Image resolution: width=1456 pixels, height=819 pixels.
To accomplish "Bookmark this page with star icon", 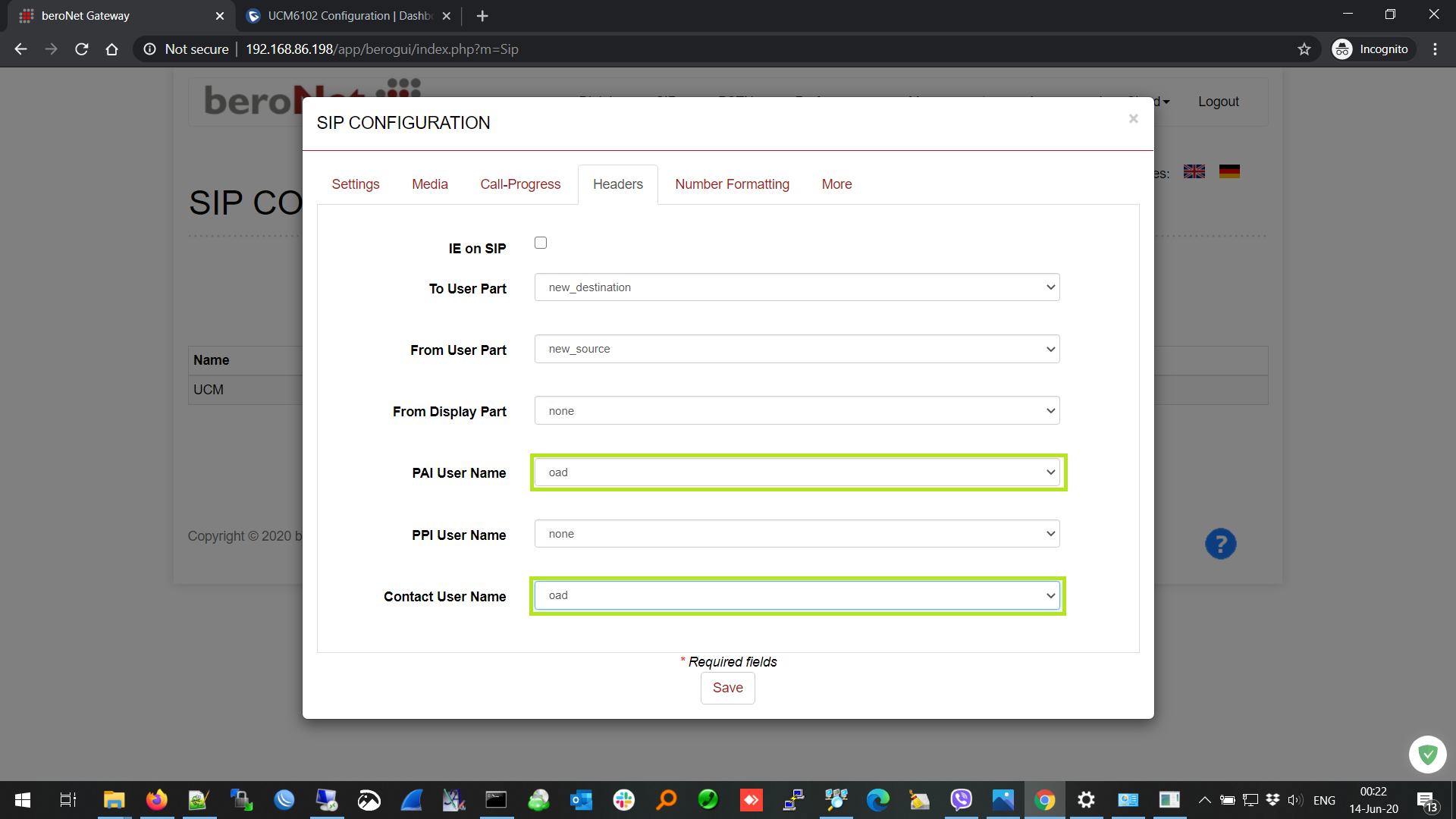I will (1304, 49).
